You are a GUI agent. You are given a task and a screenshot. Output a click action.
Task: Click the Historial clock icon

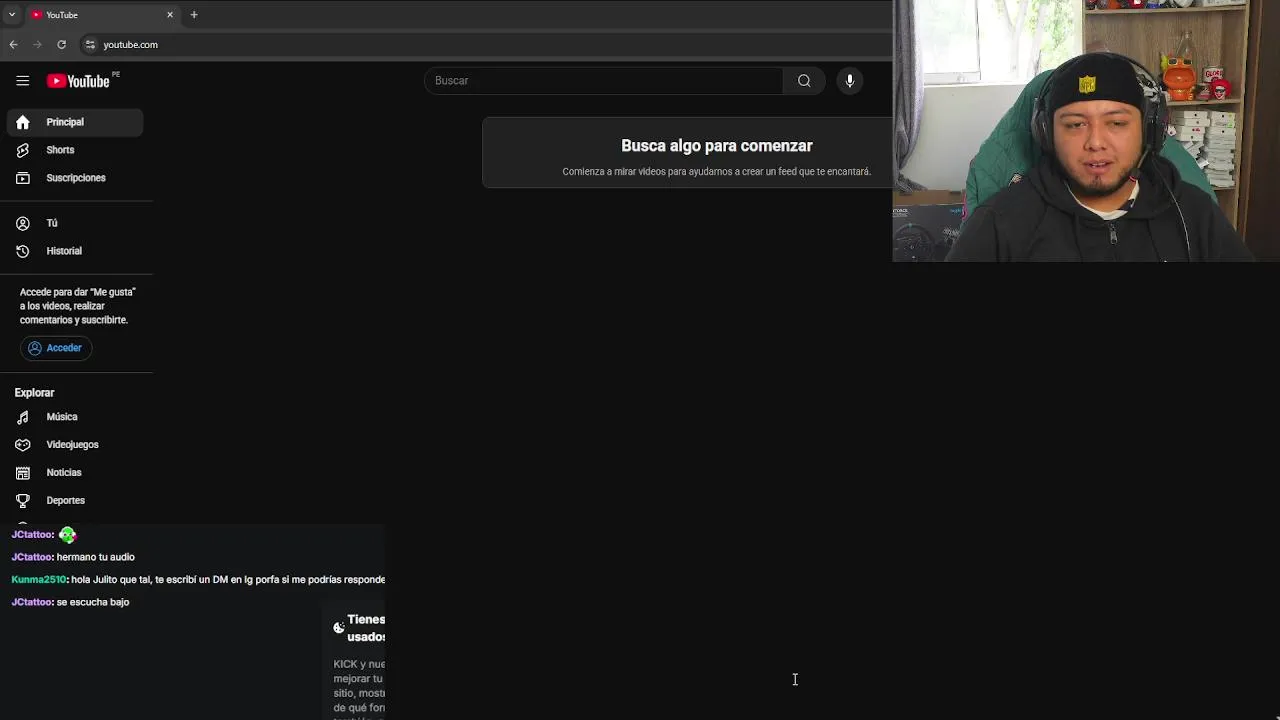click(23, 251)
